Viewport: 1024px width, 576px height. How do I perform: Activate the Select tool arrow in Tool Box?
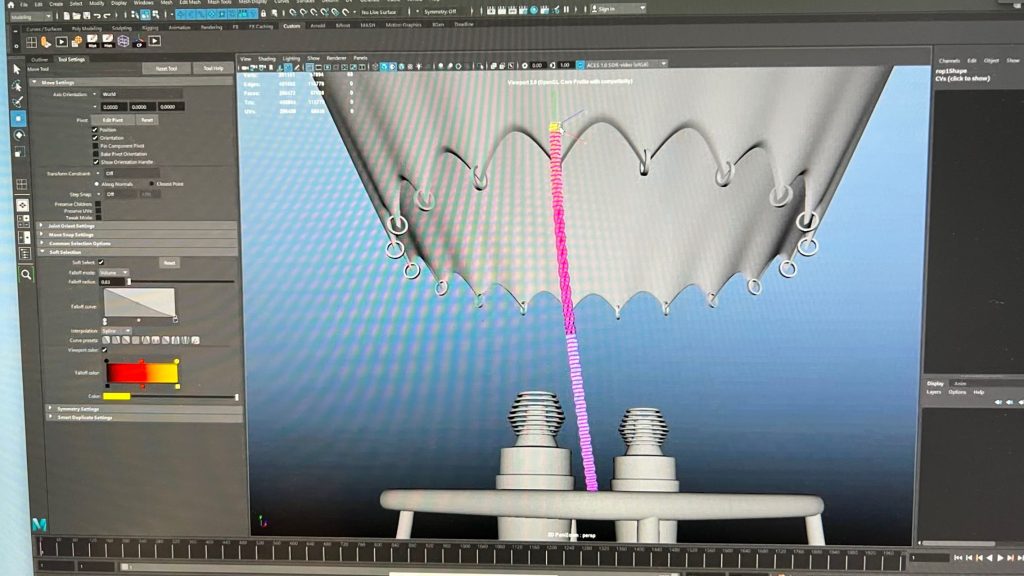click(18, 69)
